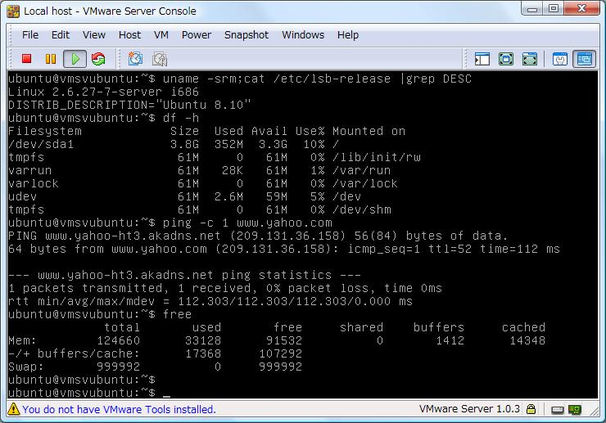Click the 'Mounted on' column header
This screenshot has width=606, height=423.
[369, 131]
